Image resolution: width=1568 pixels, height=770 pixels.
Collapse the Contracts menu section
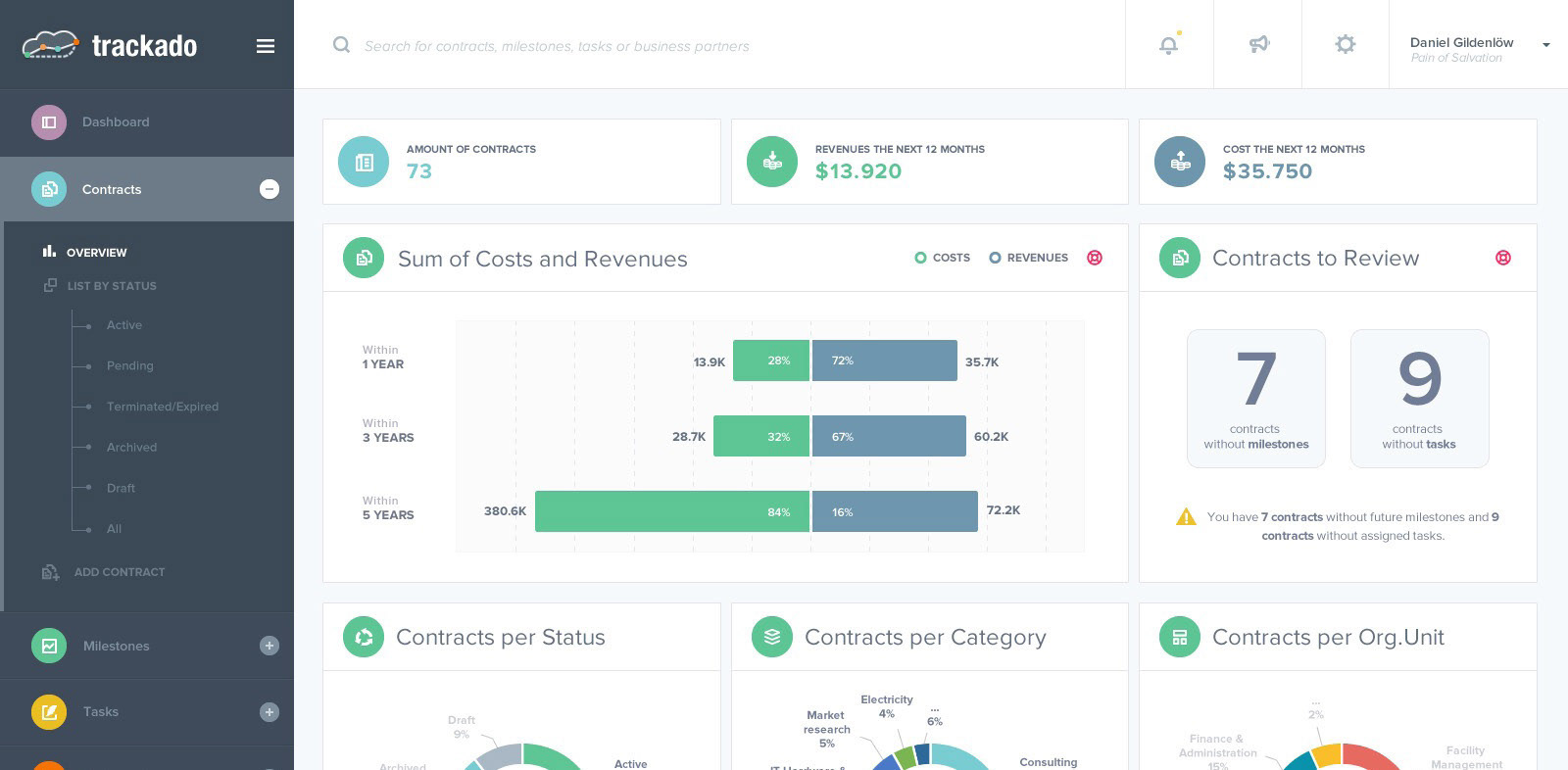(x=269, y=189)
